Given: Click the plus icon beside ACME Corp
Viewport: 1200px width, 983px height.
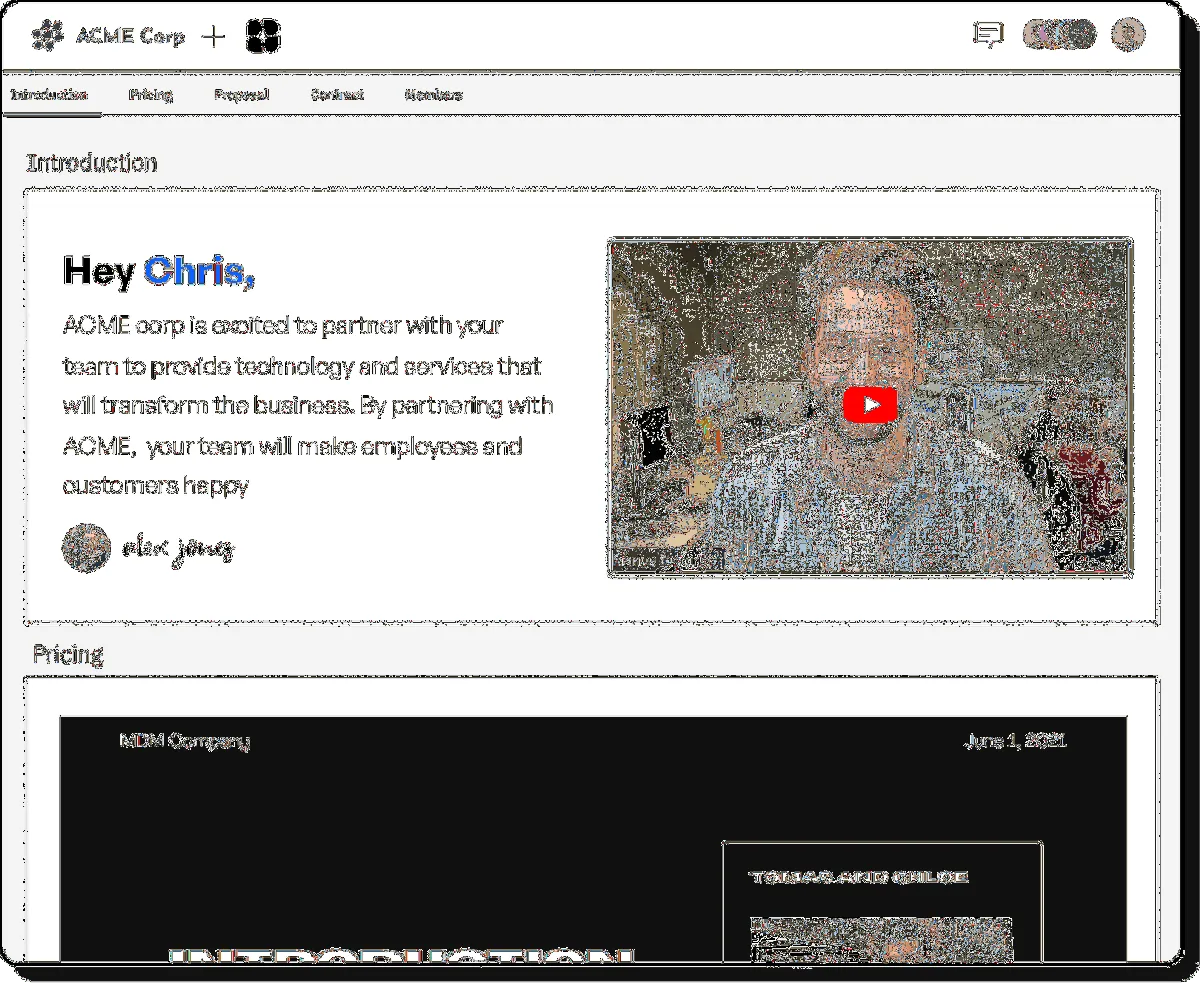Looking at the screenshot, I should [213, 37].
